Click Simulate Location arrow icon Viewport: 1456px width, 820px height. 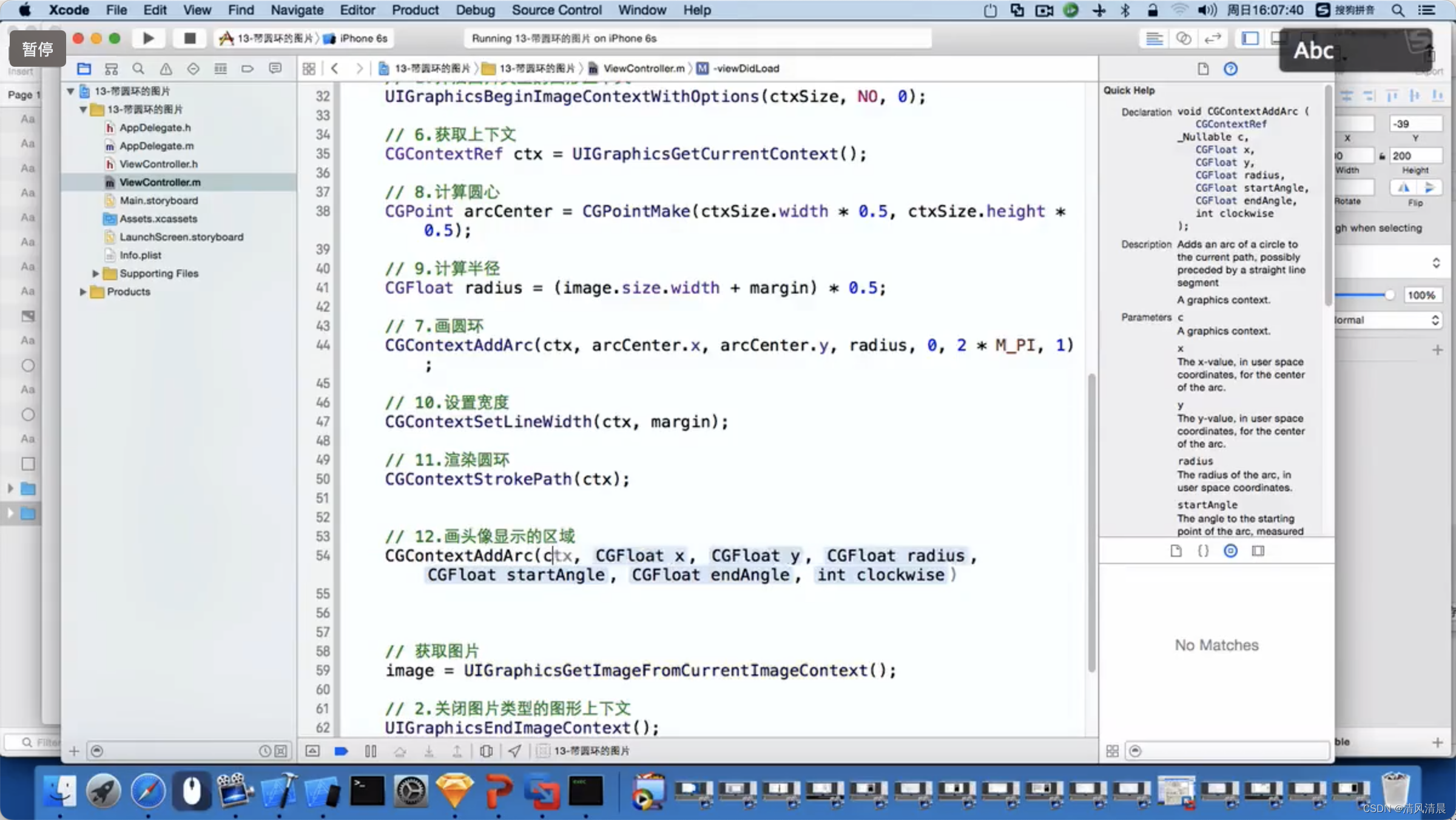(x=514, y=751)
